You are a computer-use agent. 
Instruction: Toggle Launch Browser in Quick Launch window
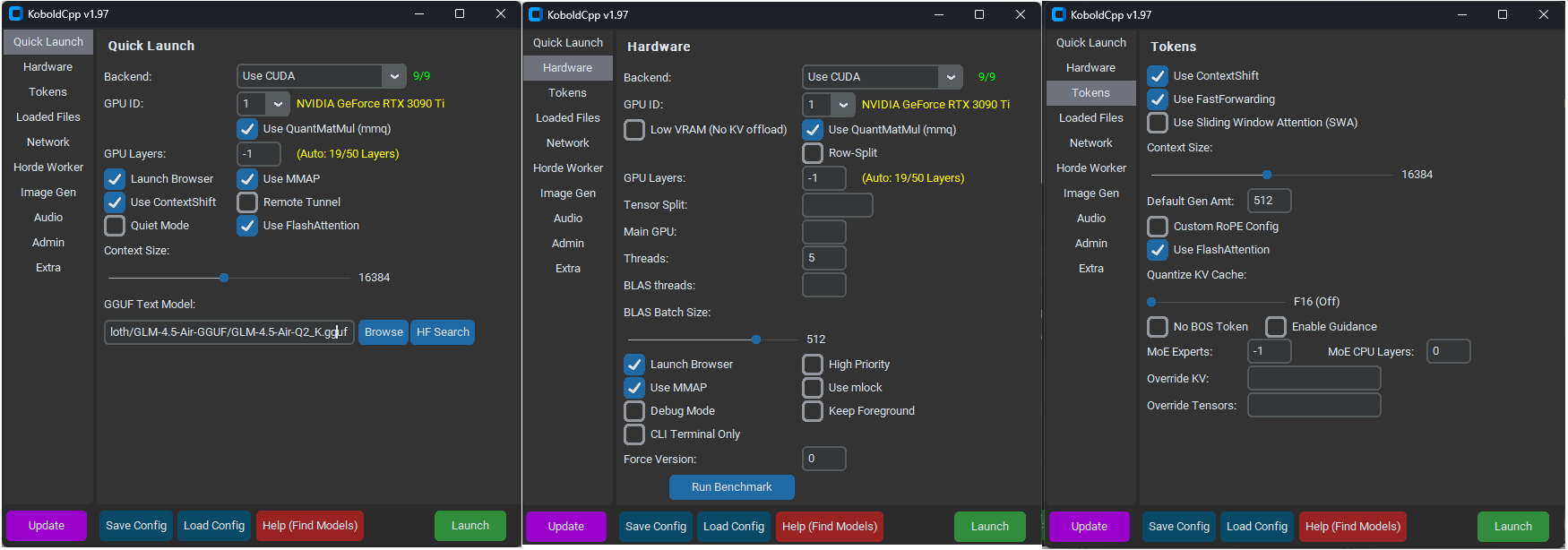tap(115, 179)
